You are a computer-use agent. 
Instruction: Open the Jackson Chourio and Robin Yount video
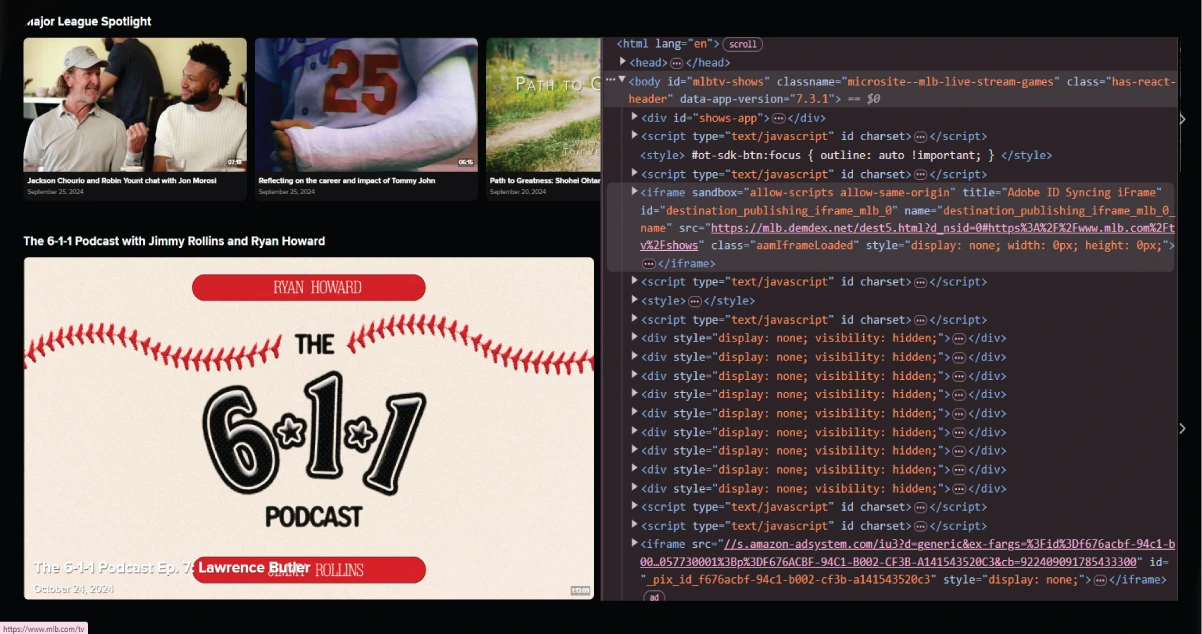pyautogui.click(x=135, y=106)
